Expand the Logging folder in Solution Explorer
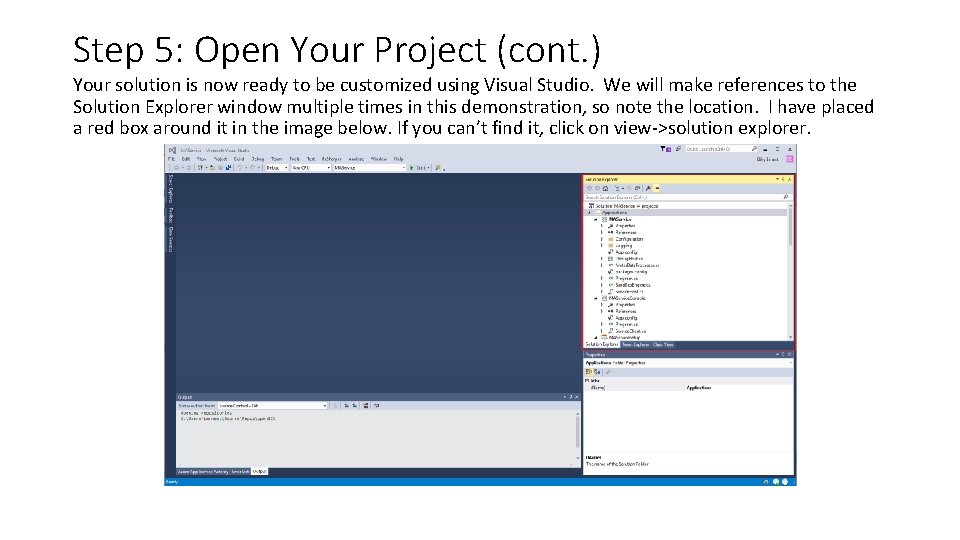 click(x=602, y=246)
